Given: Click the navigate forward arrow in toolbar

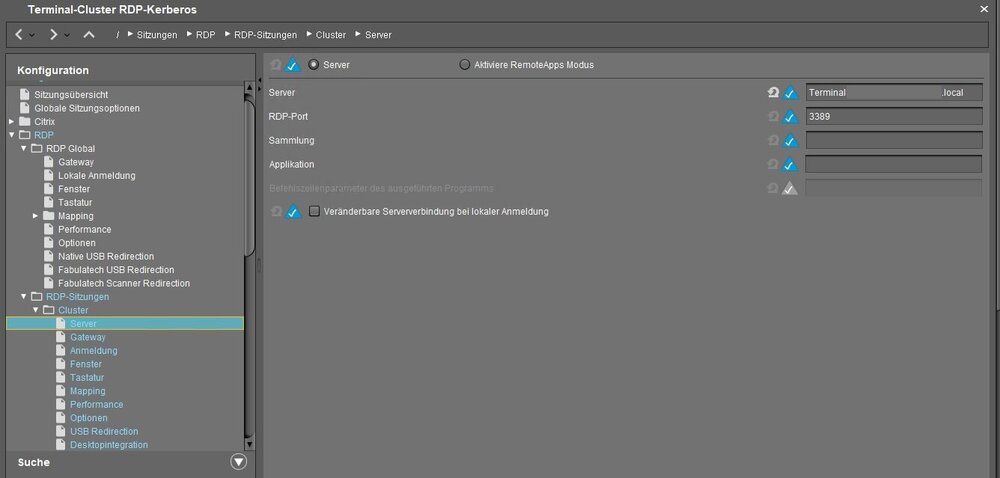Looking at the screenshot, I should coord(54,35).
